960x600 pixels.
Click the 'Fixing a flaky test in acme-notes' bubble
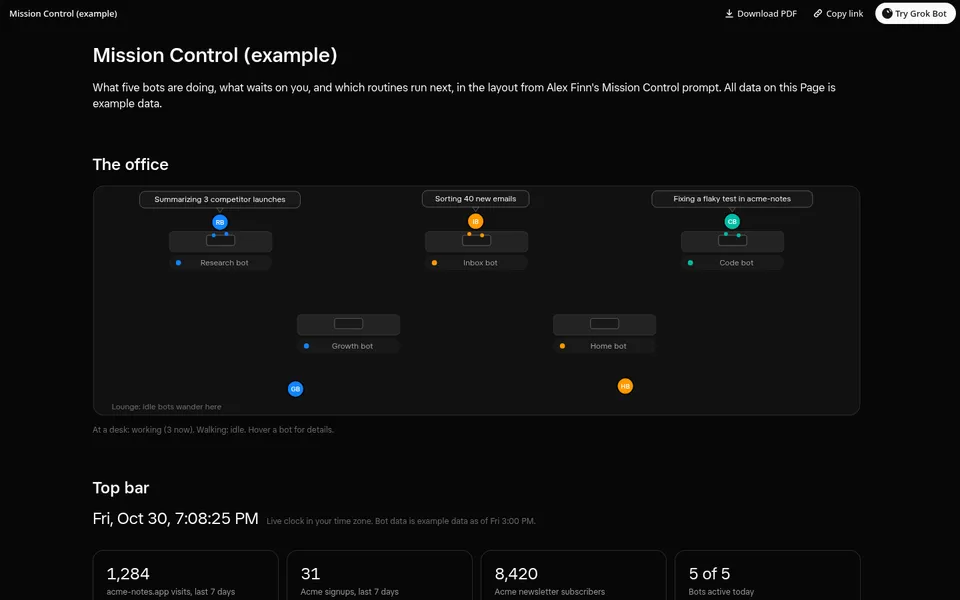pyautogui.click(x=732, y=199)
